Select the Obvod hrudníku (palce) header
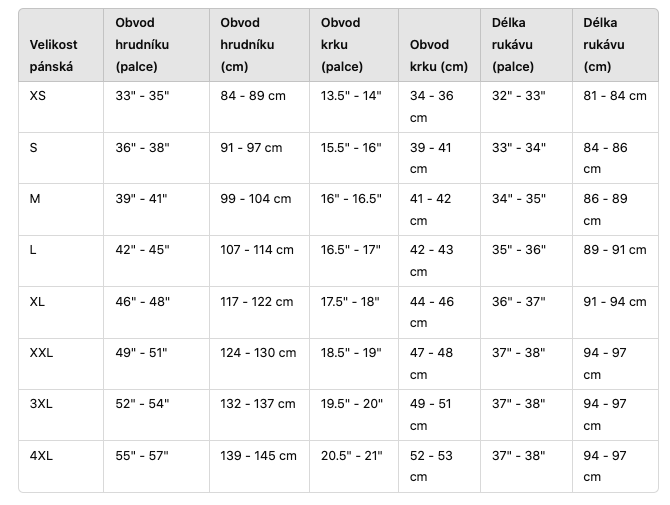This screenshot has width=670, height=505. click(142, 44)
